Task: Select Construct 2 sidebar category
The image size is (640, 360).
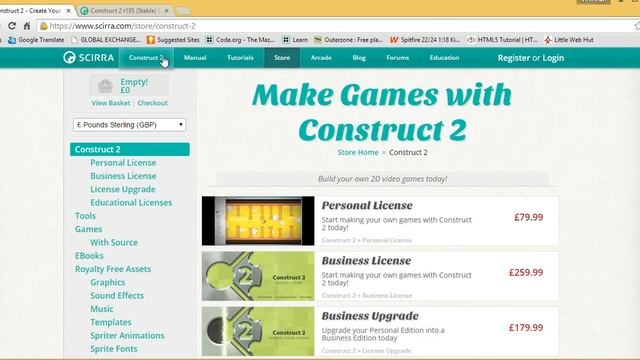Action: coord(129,149)
